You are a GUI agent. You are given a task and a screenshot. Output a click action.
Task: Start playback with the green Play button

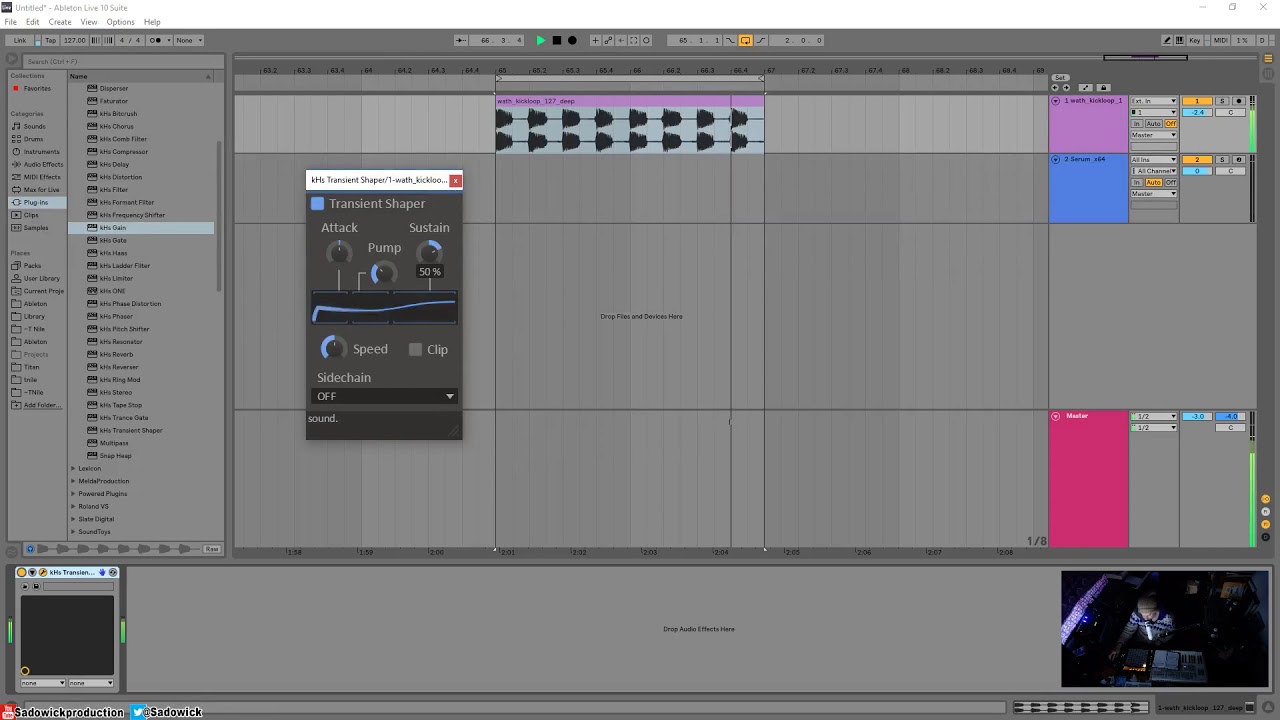(541, 40)
